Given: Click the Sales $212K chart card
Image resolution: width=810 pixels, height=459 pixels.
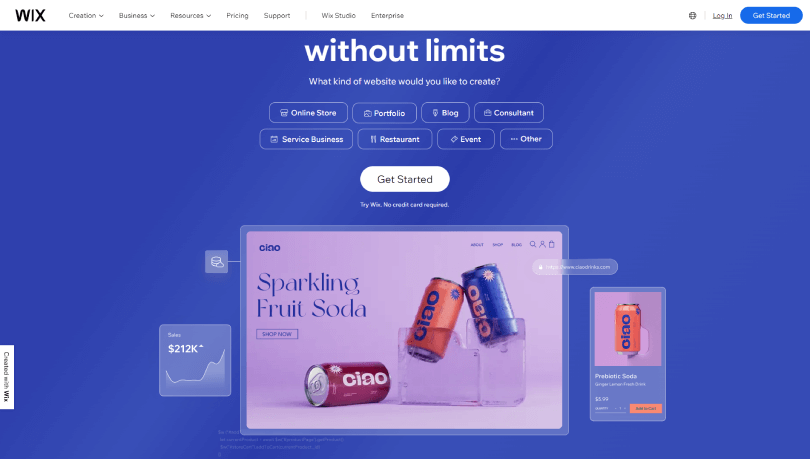Looking at the screenshot, I should [195, 360].
